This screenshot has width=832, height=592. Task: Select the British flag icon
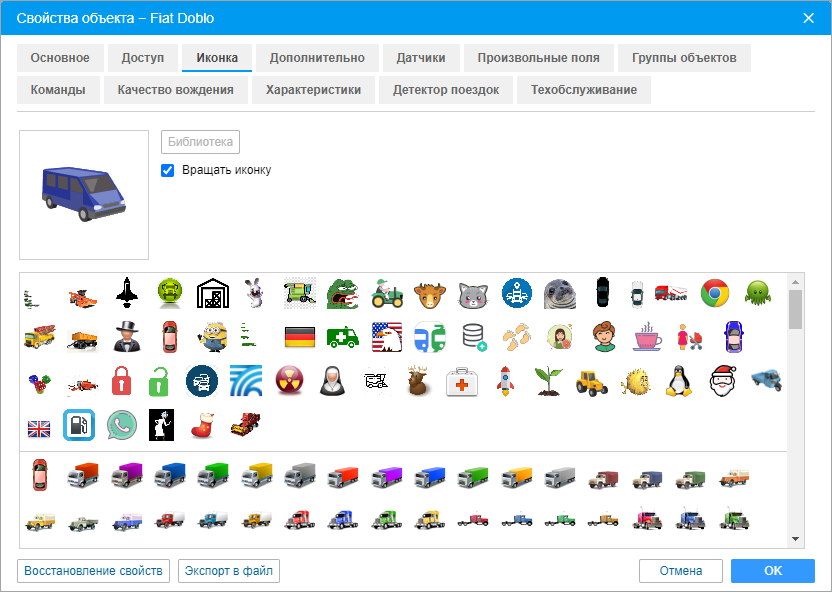coord(39,429)
